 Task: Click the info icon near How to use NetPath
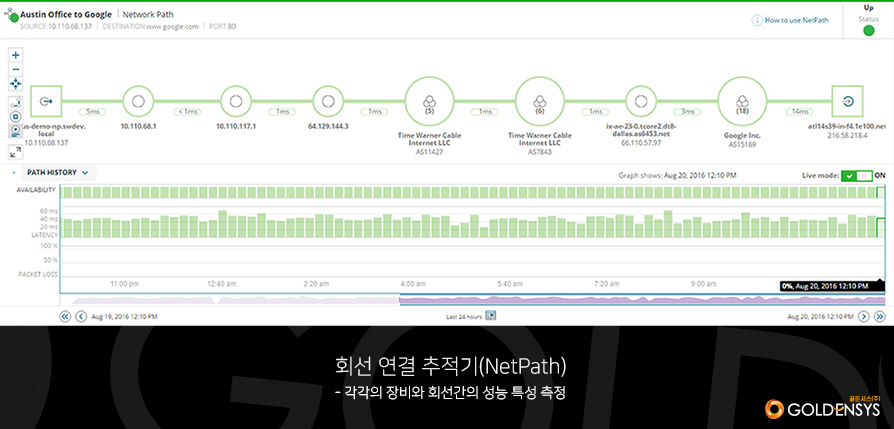(757, 20)
